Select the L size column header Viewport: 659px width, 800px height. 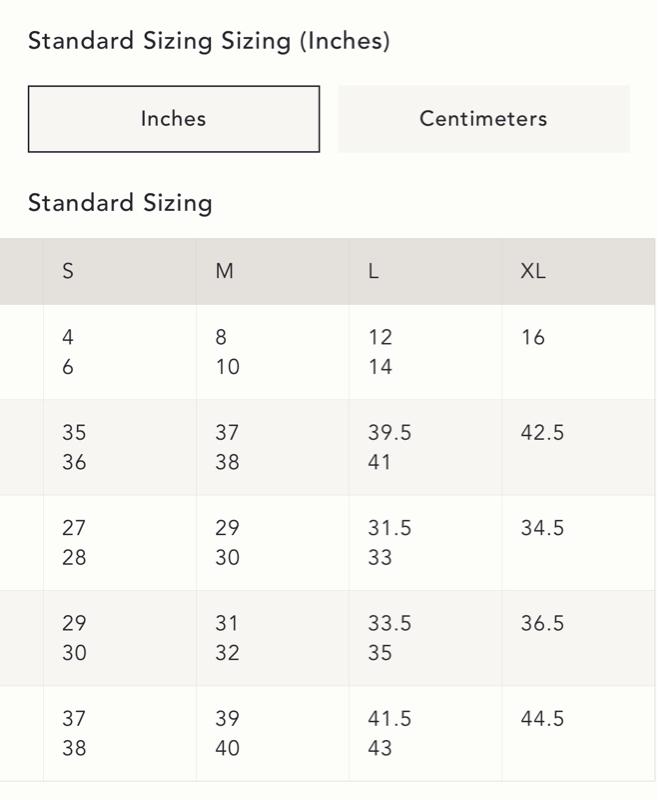click(x=374, y=271)
